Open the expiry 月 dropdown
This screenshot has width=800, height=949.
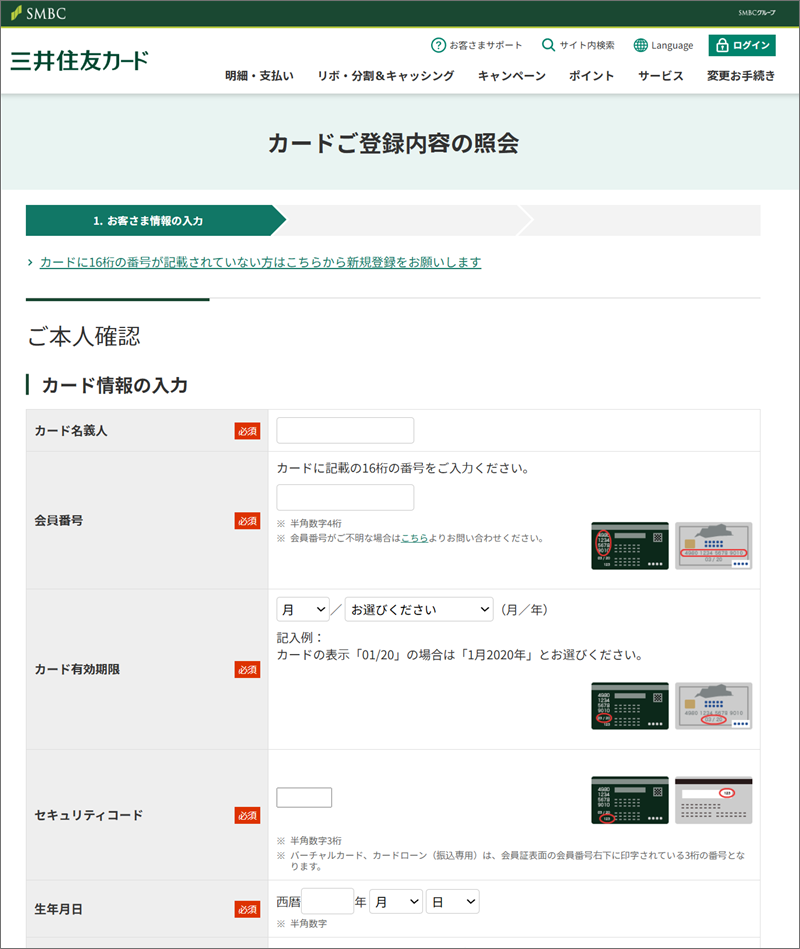tap(303, 609)
